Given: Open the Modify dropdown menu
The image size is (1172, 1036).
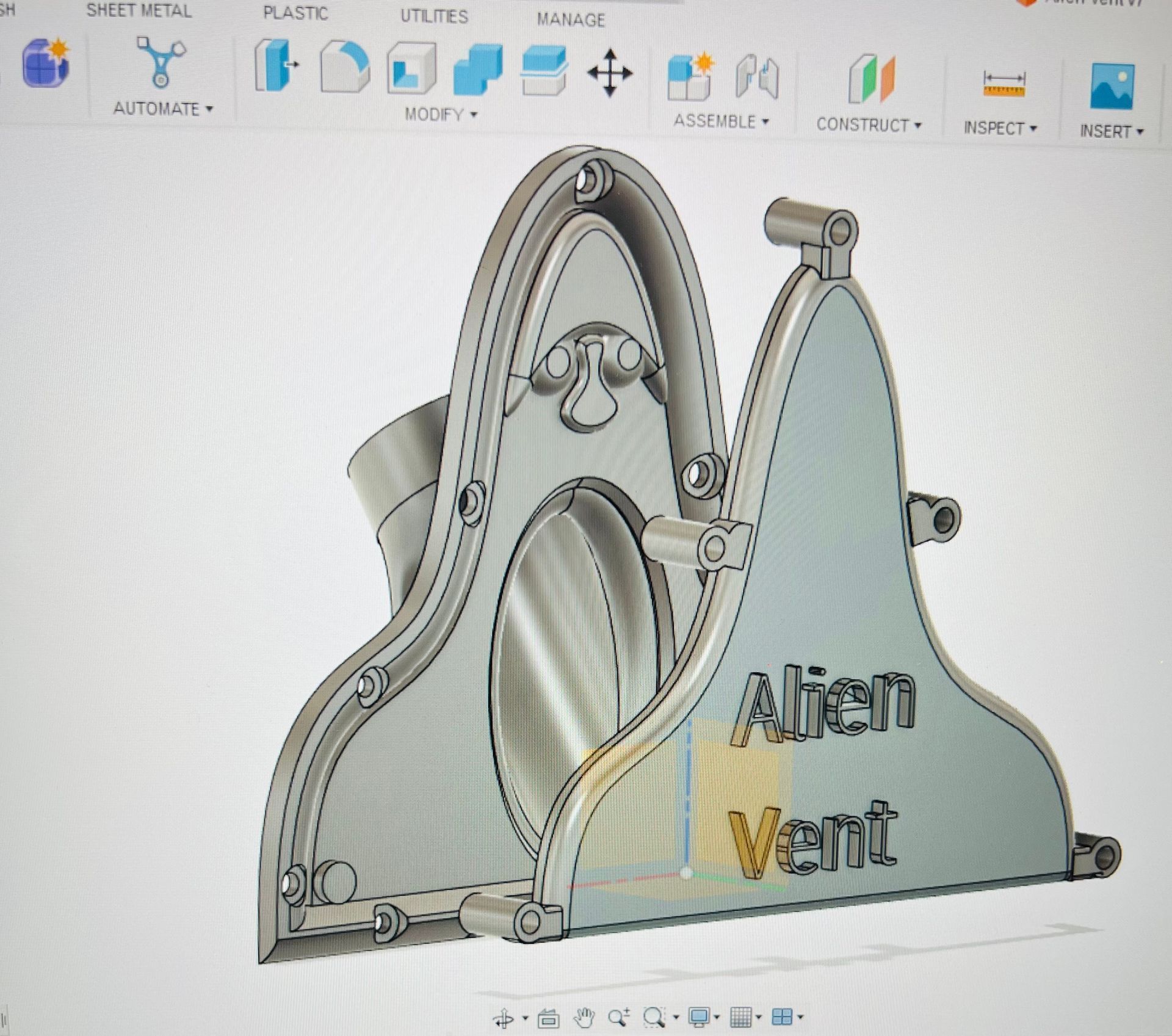Looking at the screenshot, I should [441, 114].
